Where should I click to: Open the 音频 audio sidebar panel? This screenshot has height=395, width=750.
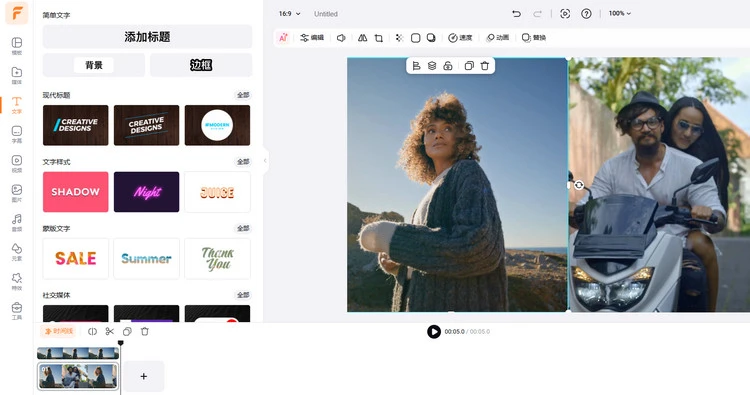[x=16, y=223]
